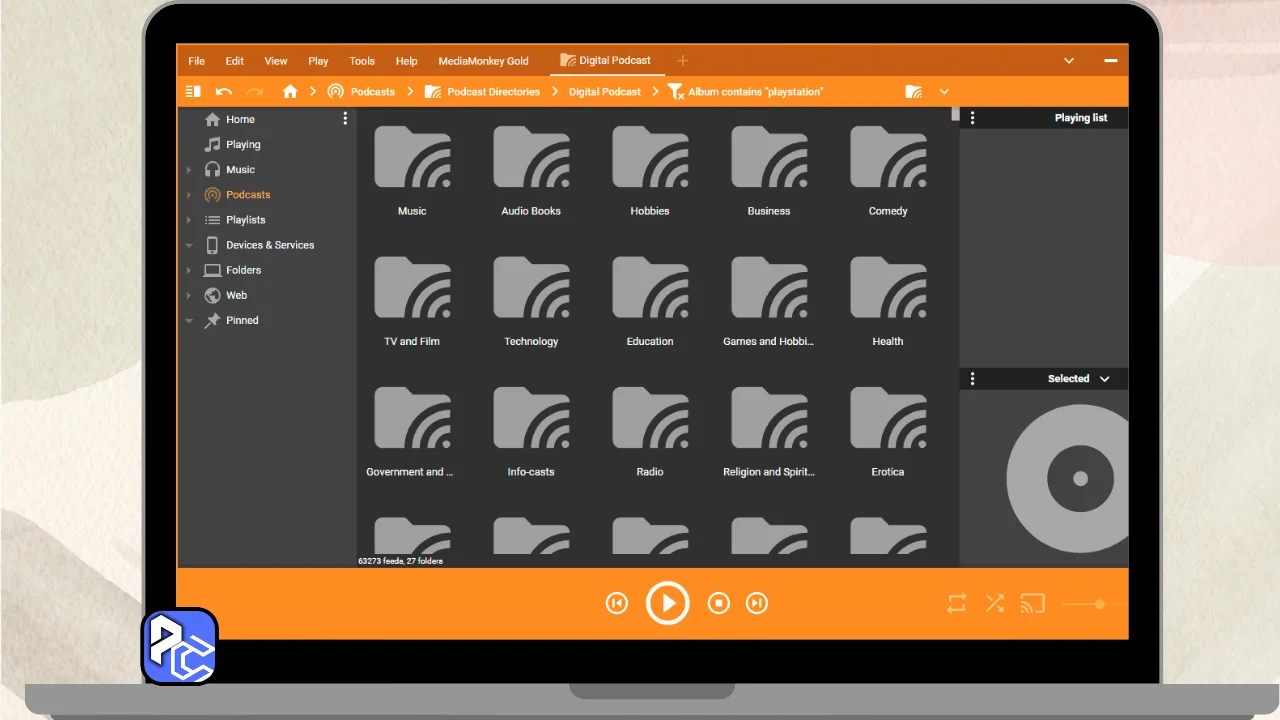
Task: Stop playback with the stop icon
Action: tap(718, 603)
